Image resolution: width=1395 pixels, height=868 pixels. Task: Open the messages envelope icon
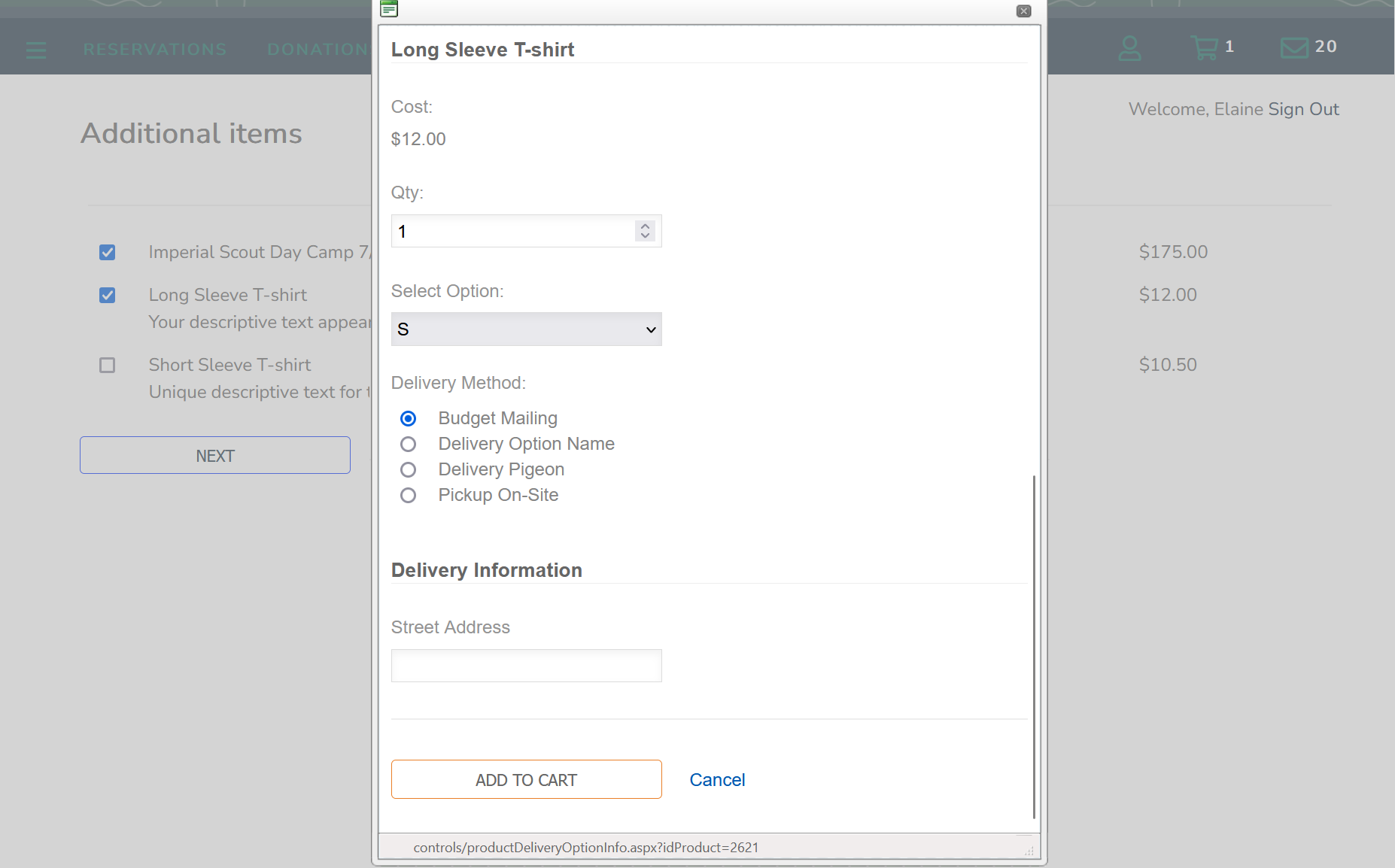(1294, 48)
